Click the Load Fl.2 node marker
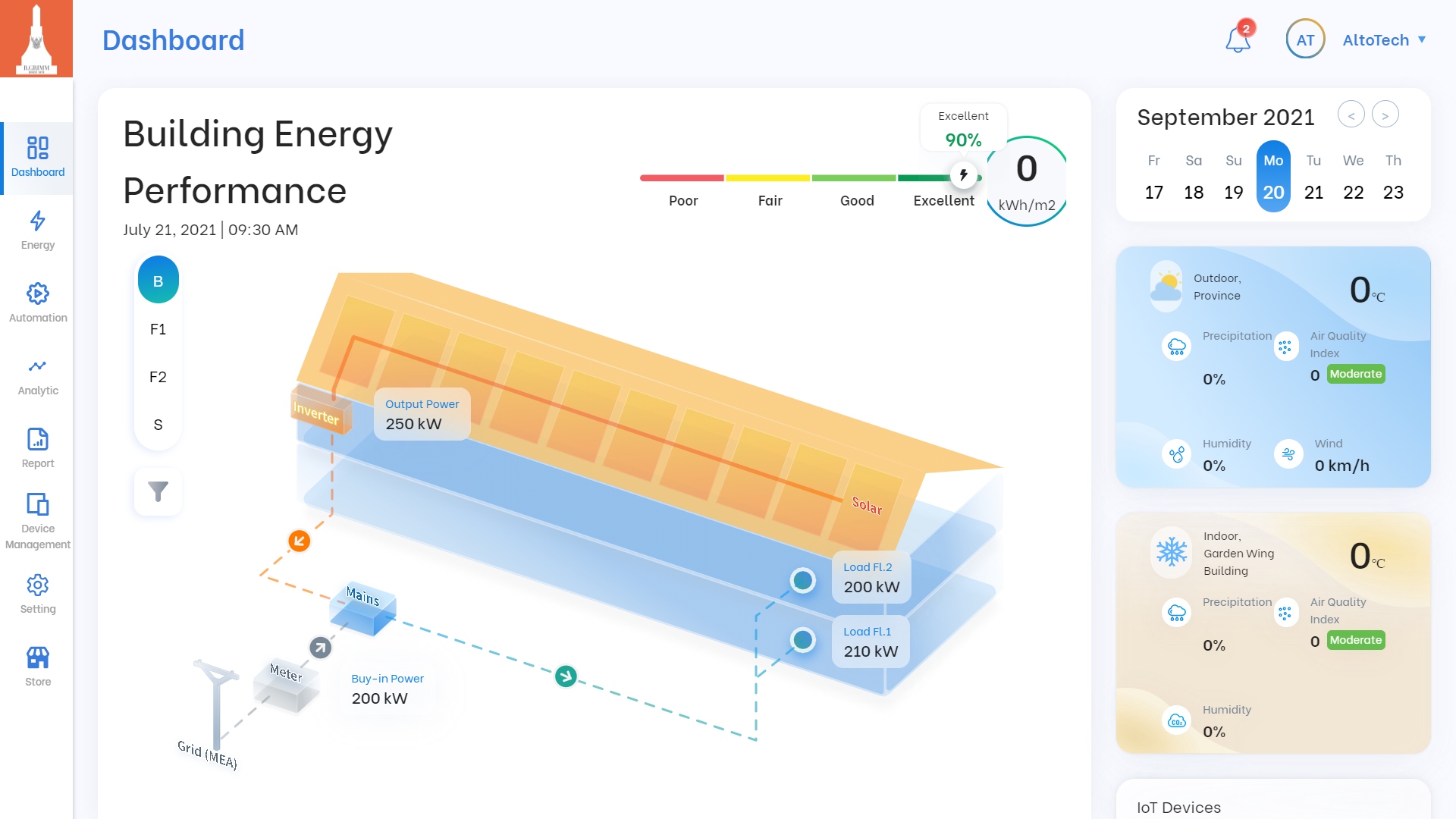Image resolution: width=1456 pixels, height=819 pixels. (802, 580)
